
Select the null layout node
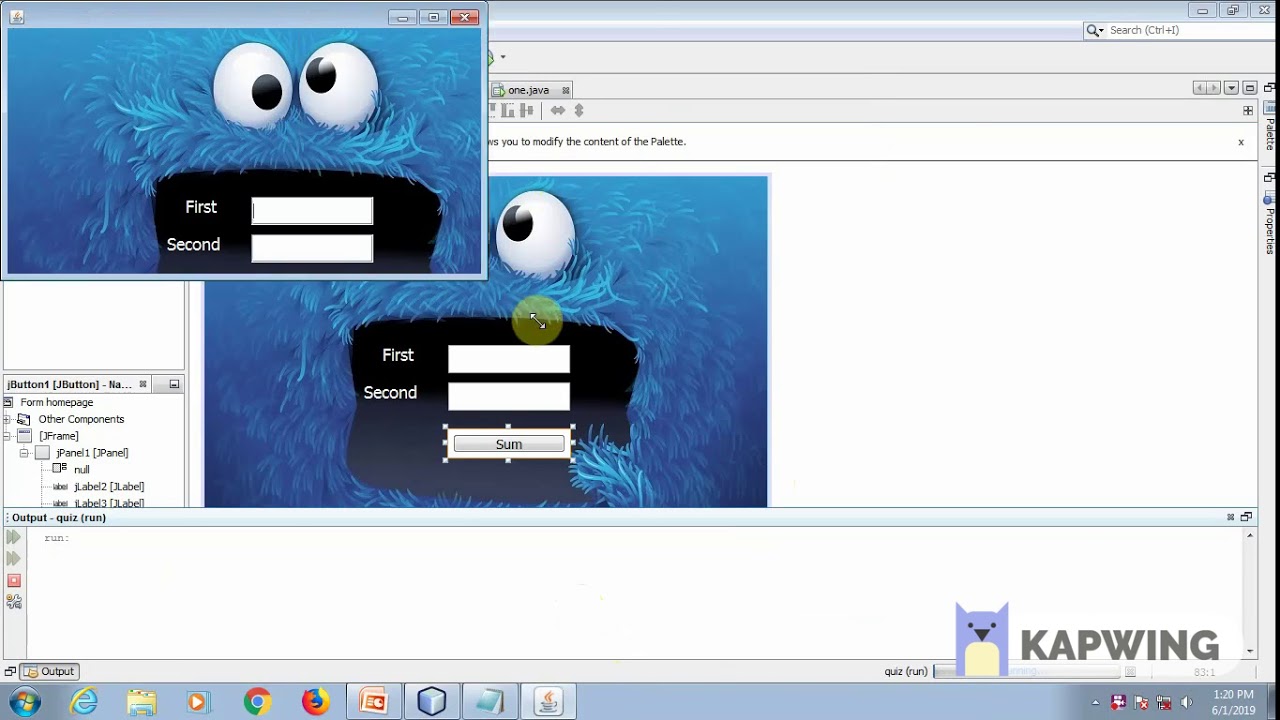81,470
